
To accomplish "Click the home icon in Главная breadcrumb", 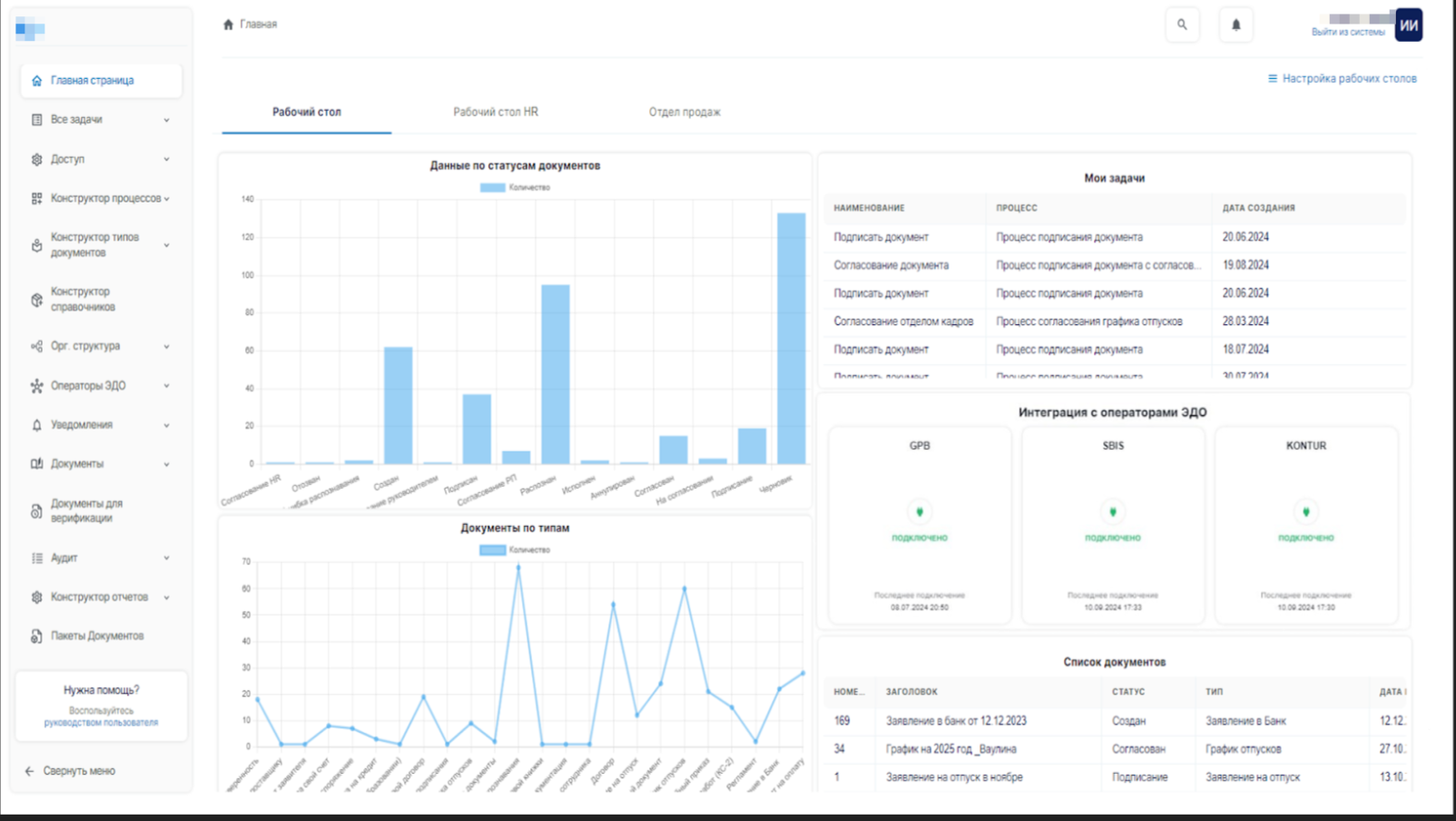I will point(228,25).
